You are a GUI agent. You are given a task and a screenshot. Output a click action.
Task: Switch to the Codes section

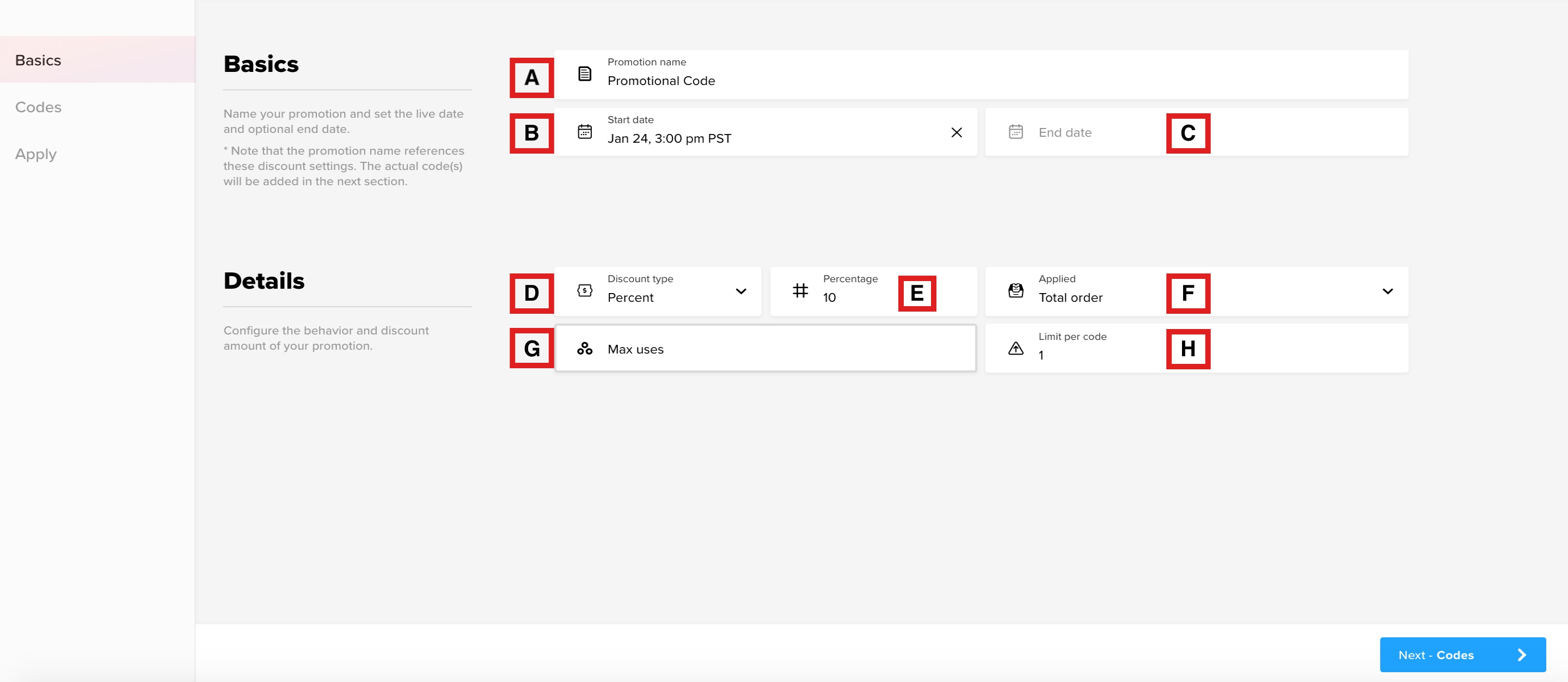click(x=97, y=107)
